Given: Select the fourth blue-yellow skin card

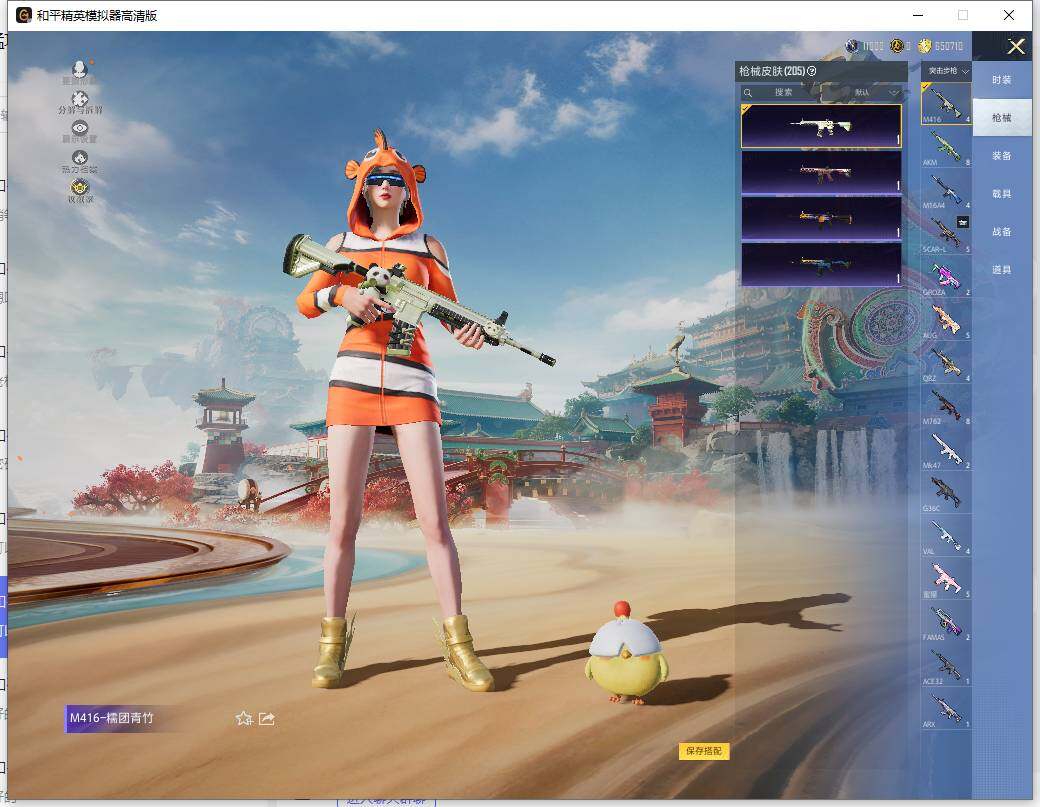Looking at the screenshot, I should click(821, 264).
